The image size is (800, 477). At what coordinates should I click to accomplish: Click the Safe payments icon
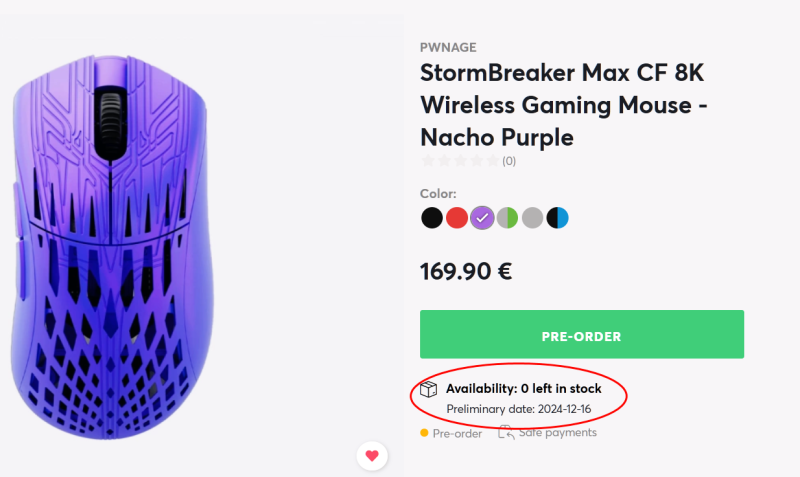coord(506,433)
